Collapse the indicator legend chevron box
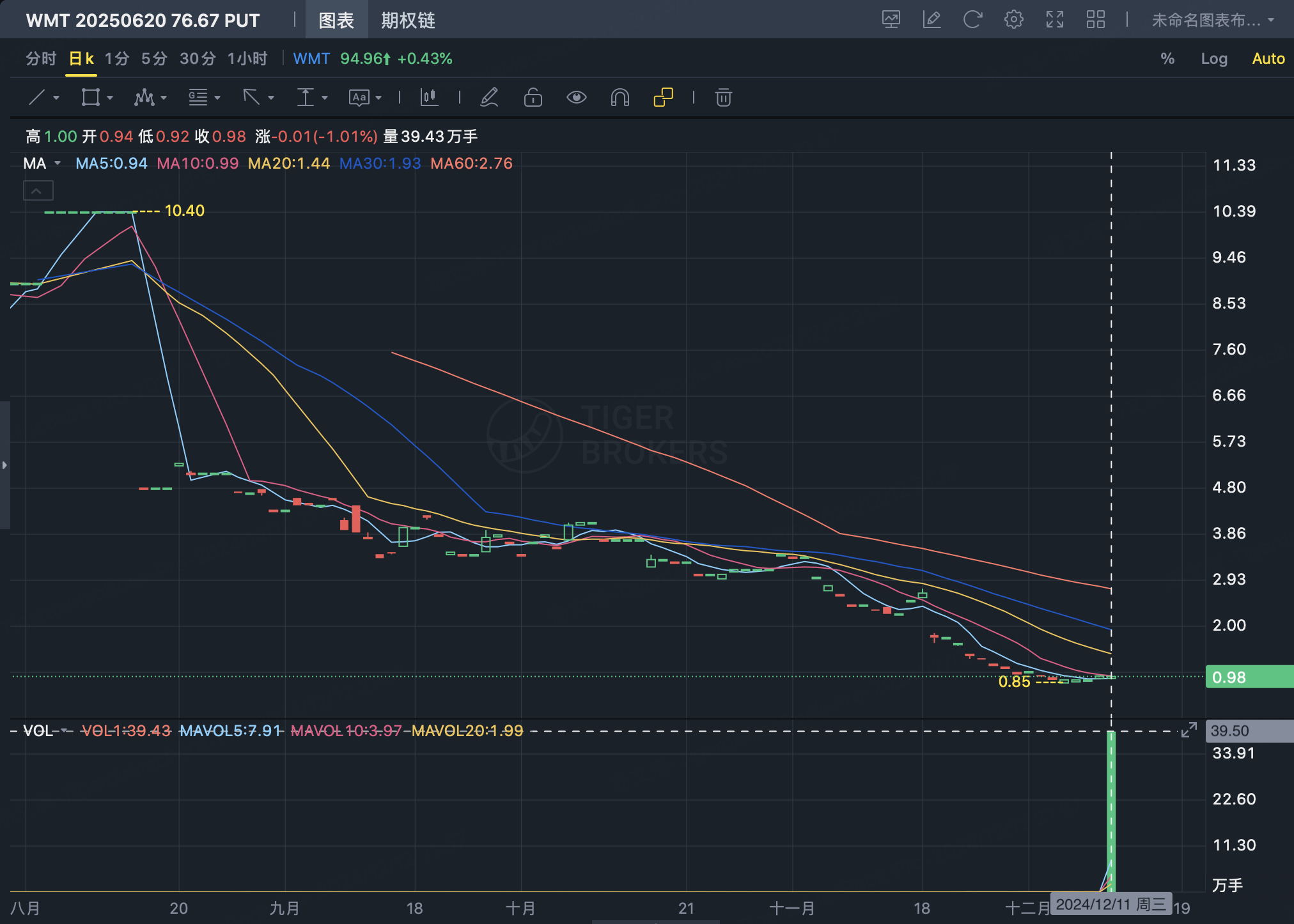 coord(38,190)
